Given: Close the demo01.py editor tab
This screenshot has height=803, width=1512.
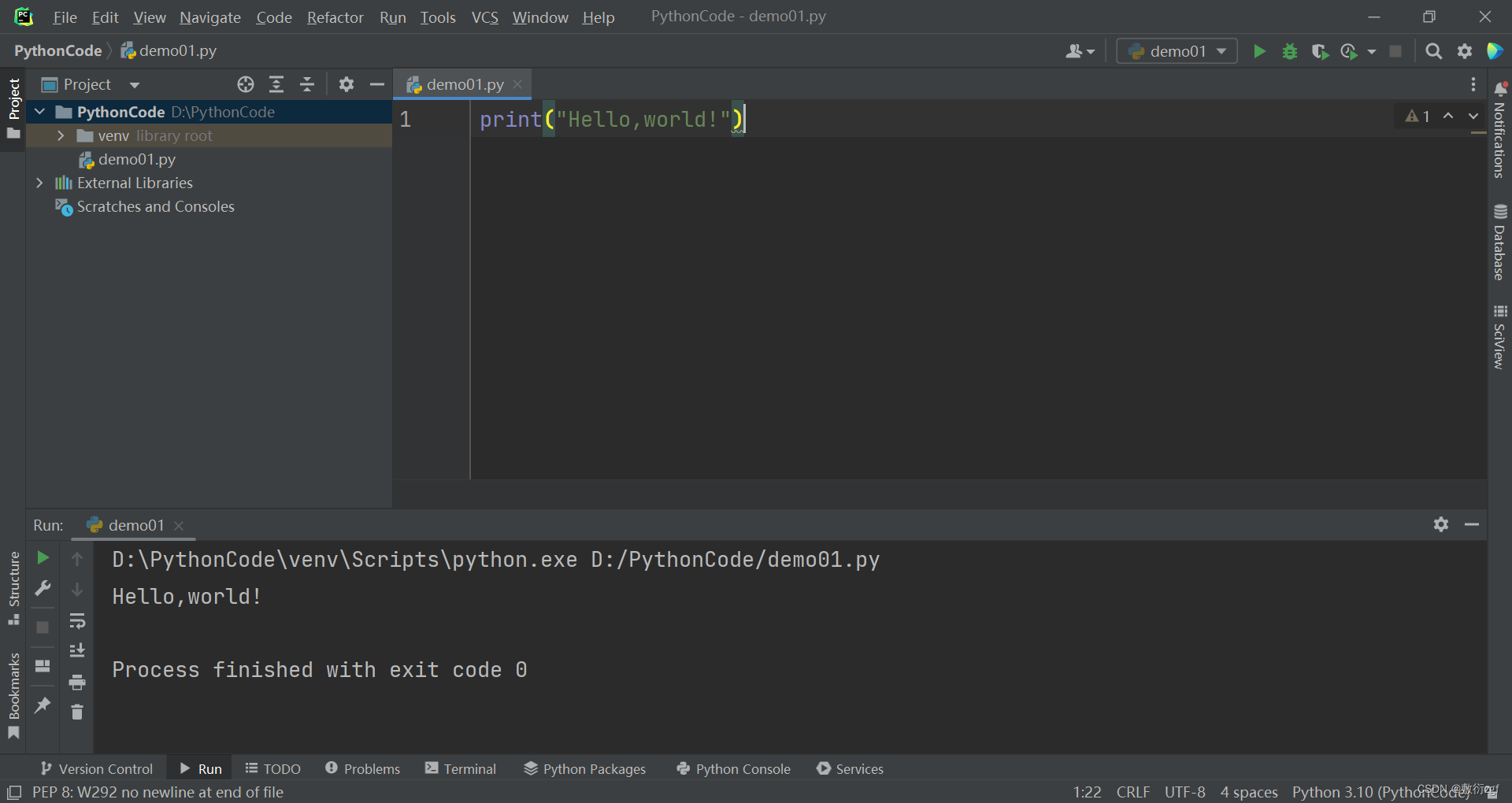Looking at the screenshot, I should click(x=517, y=84).
